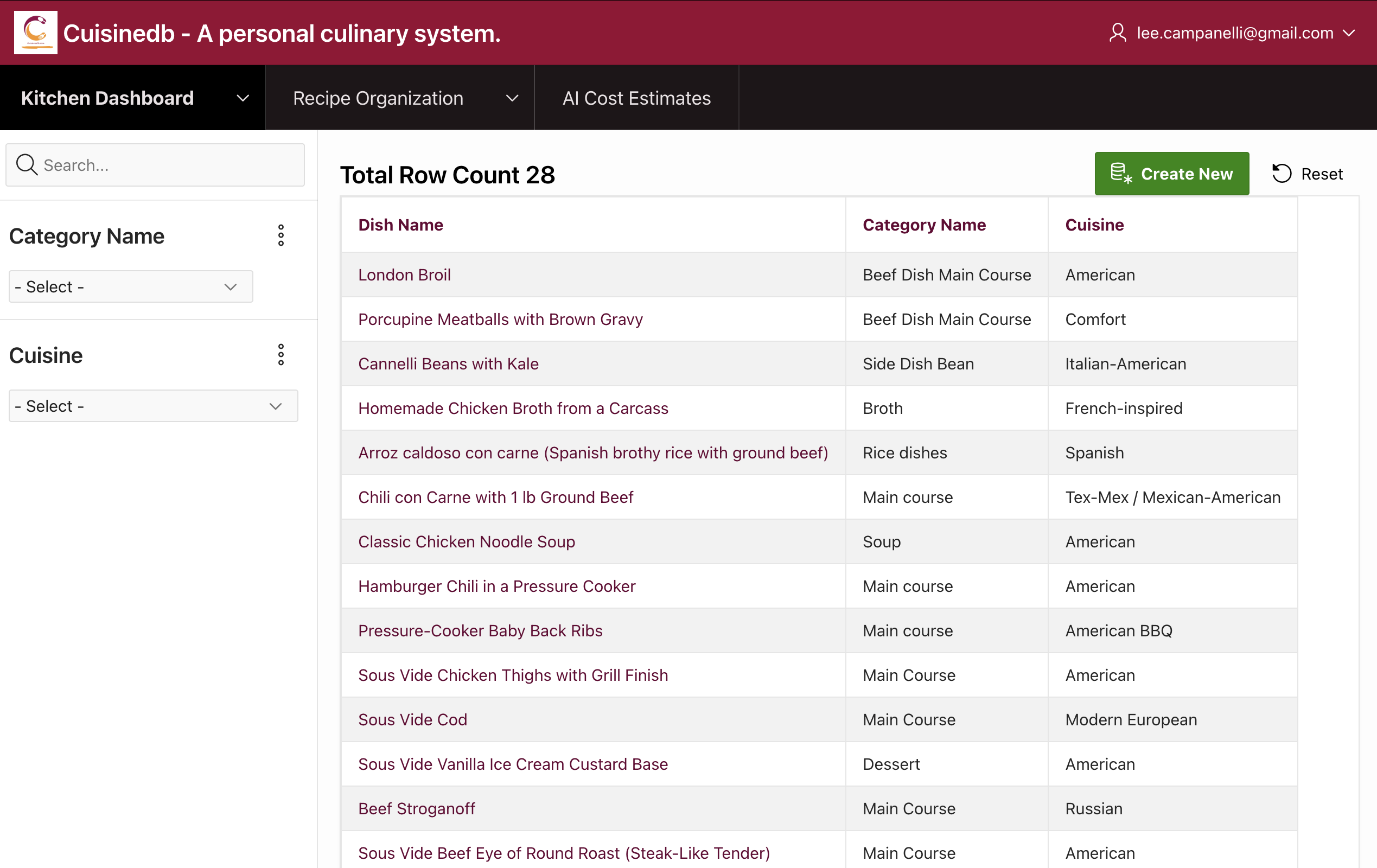Open the Cuisine Select dropdown

point(152,406)
